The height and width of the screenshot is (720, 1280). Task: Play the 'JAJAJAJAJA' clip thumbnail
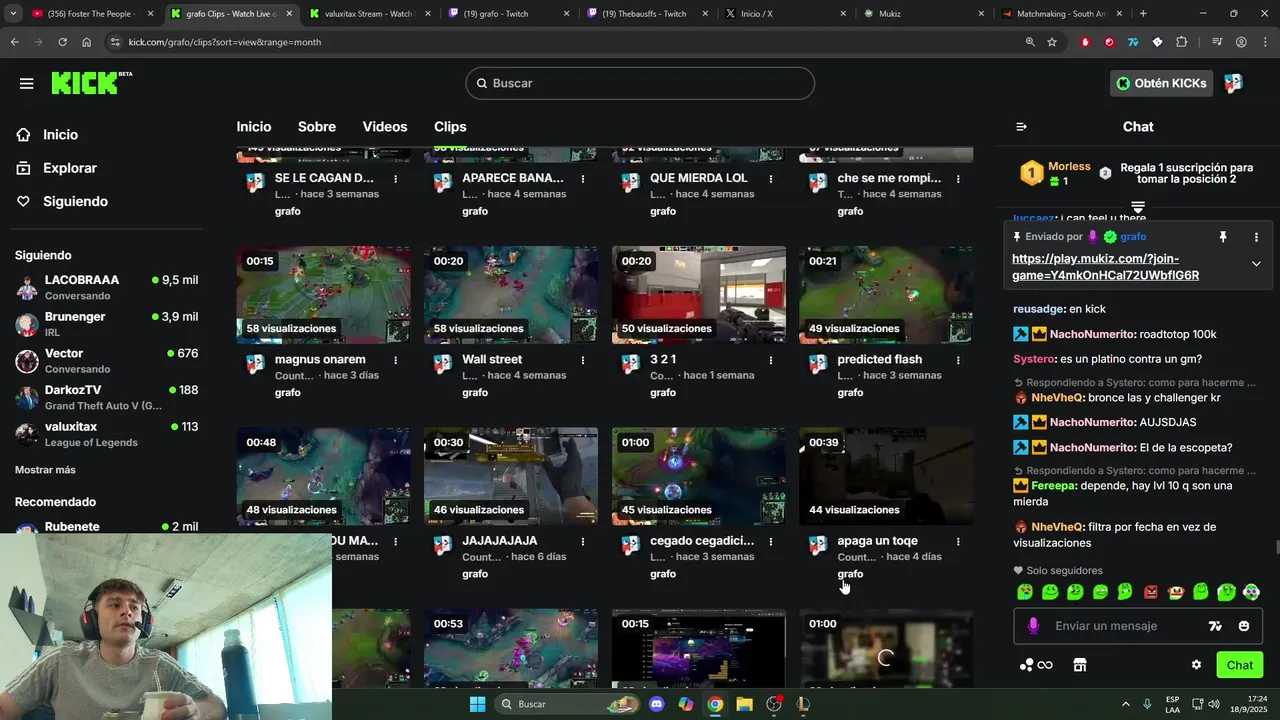511,476
